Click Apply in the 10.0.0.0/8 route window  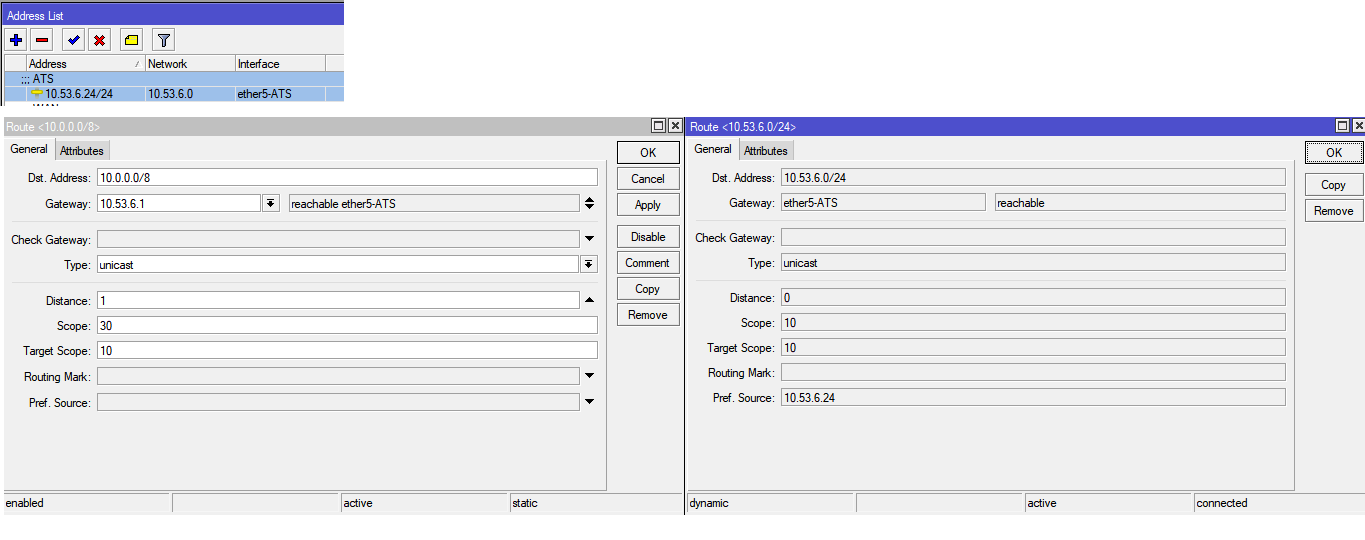click(x=648, y=205)
